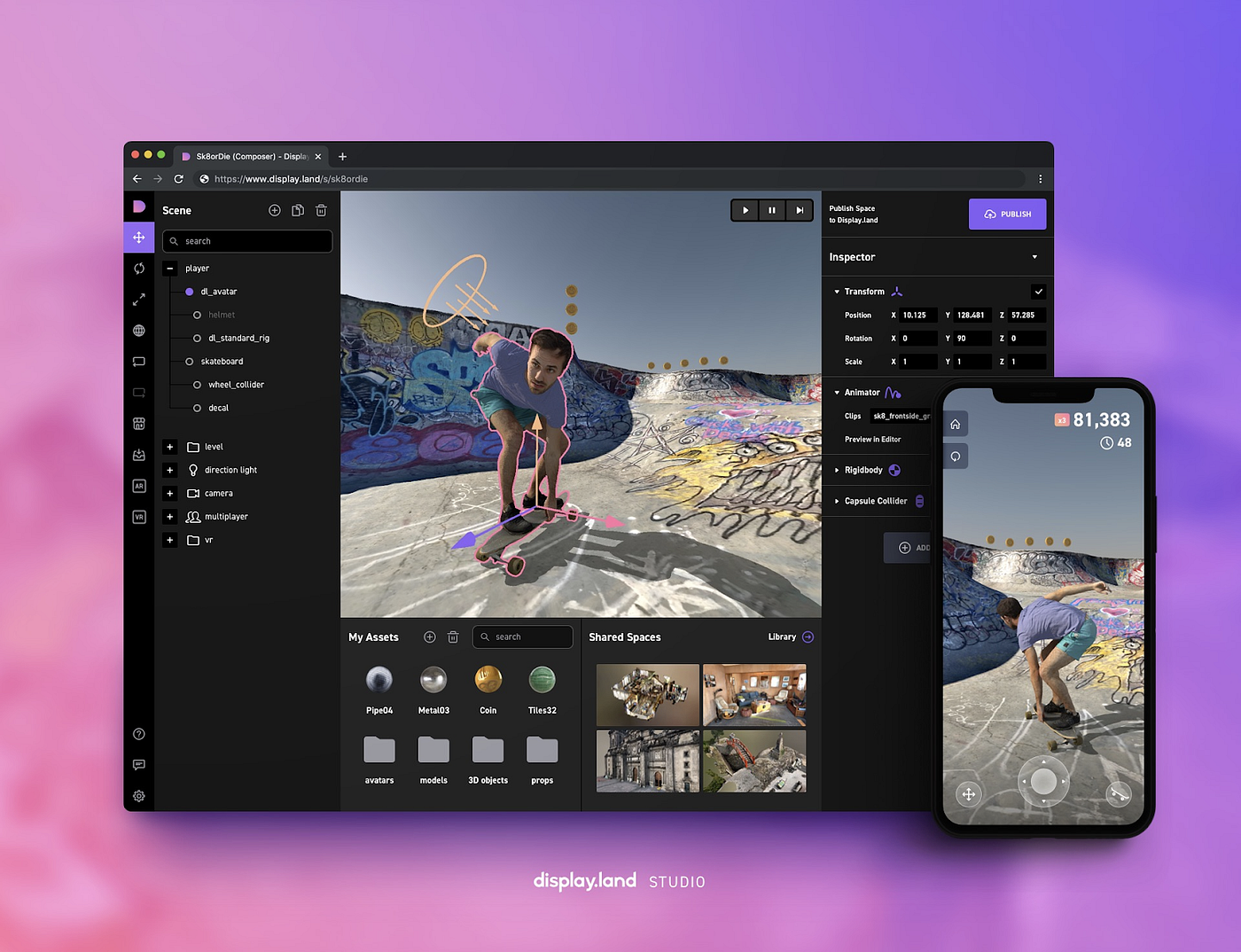Select the Coin asset
The height and width of the screenshot is (952, 1241).
click(x=488, y=689)
